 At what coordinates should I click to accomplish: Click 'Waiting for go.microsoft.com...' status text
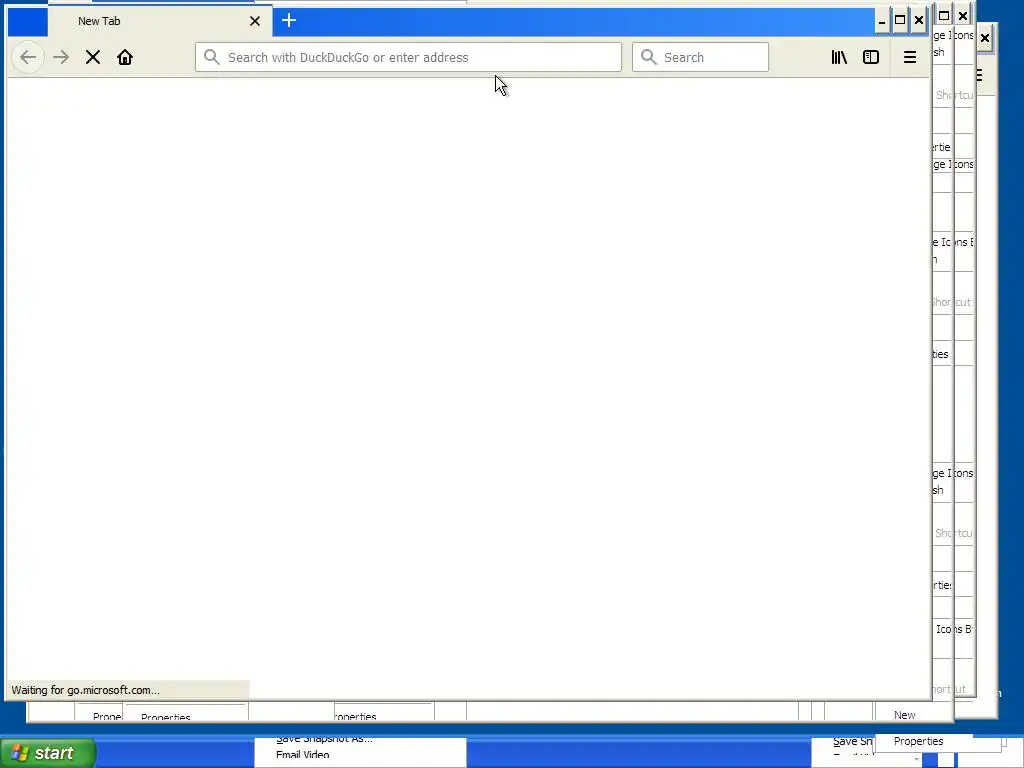(x=86, y=690)
